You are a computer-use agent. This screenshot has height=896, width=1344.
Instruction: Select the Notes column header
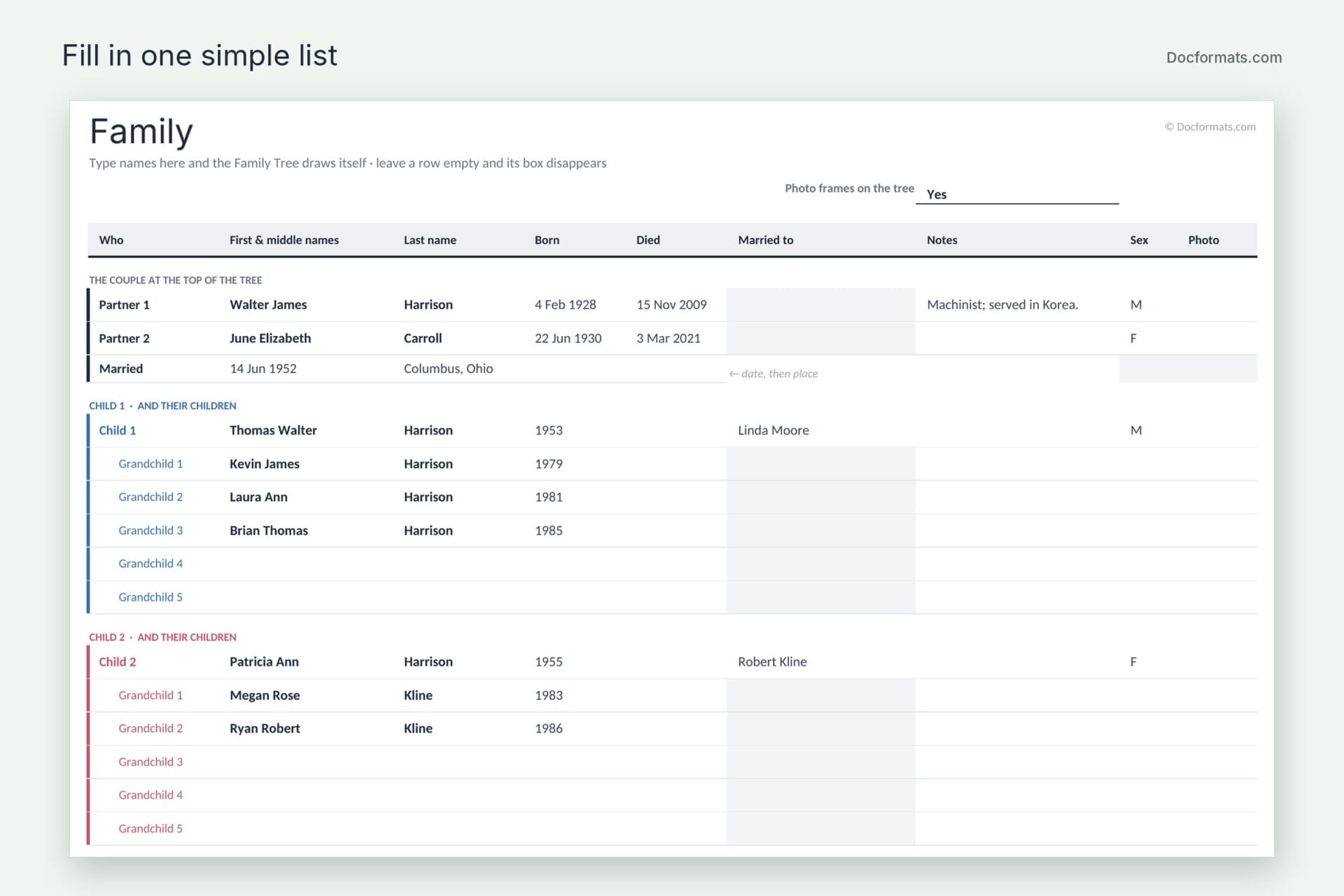pos(941,239)
